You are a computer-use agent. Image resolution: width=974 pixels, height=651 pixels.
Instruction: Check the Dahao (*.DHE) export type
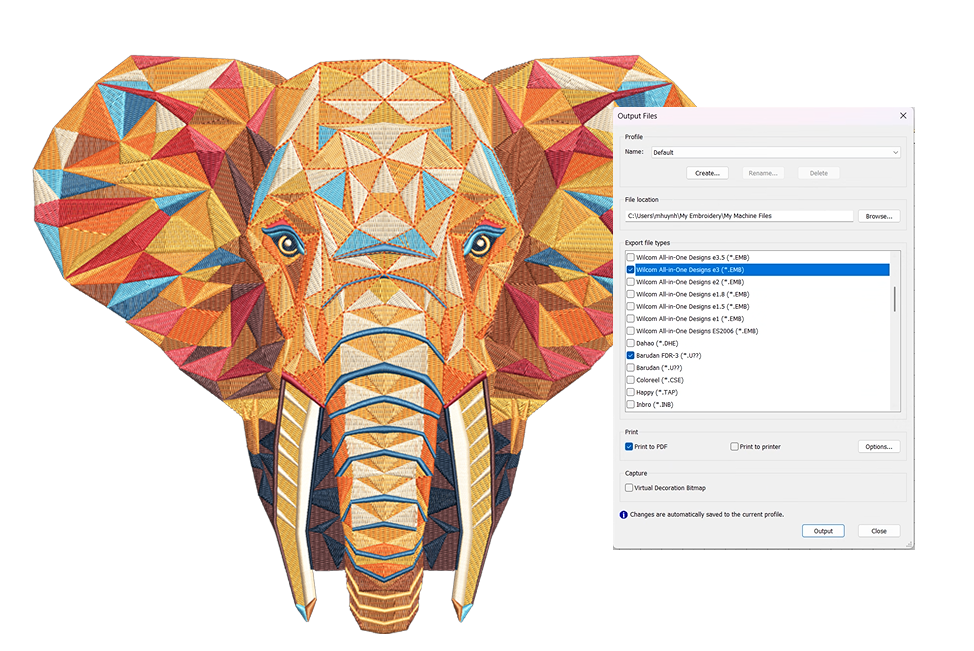[630, 343]
